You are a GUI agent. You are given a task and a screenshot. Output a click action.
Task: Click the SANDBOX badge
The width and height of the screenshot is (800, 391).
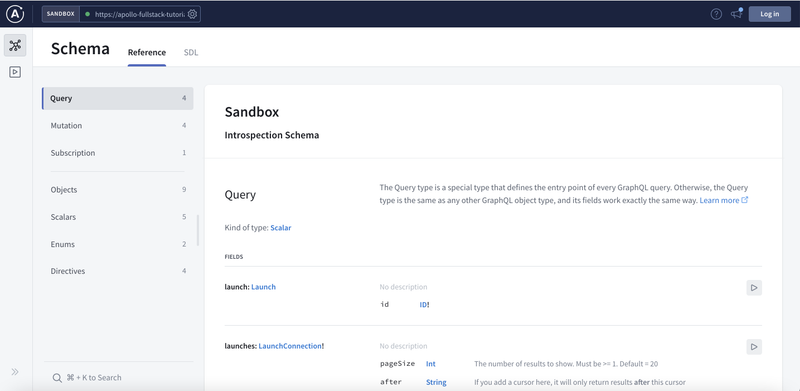61,14
